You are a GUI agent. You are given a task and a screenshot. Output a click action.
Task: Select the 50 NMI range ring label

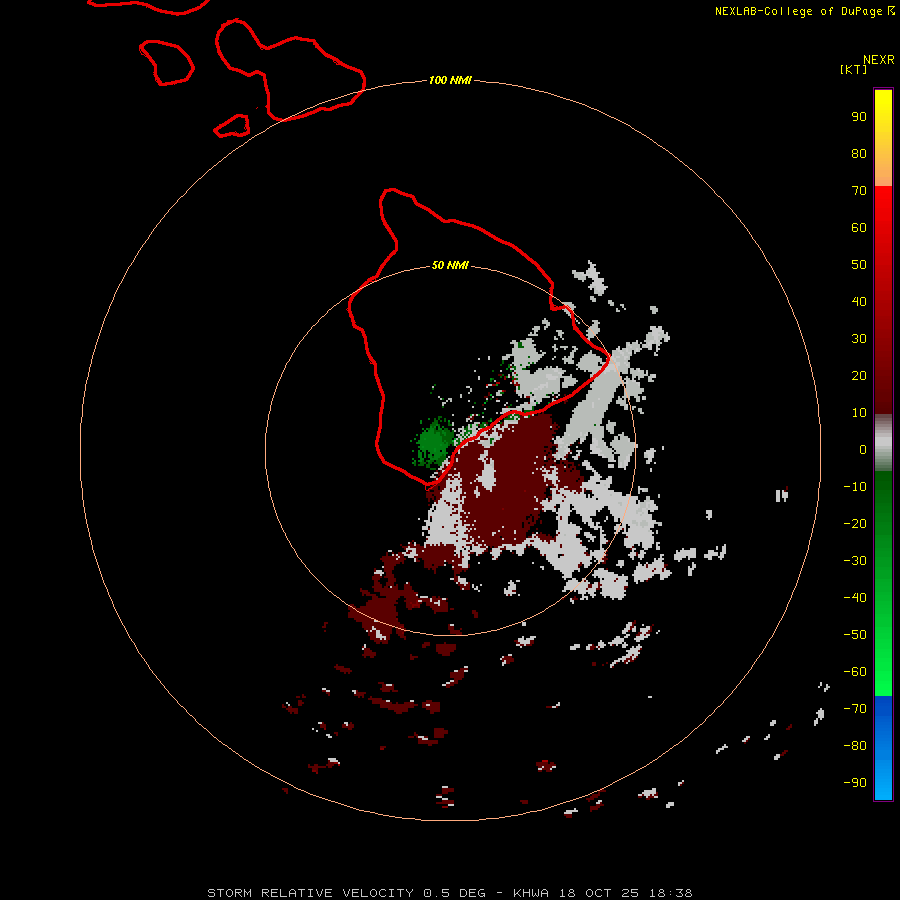(x=450, y=265)
